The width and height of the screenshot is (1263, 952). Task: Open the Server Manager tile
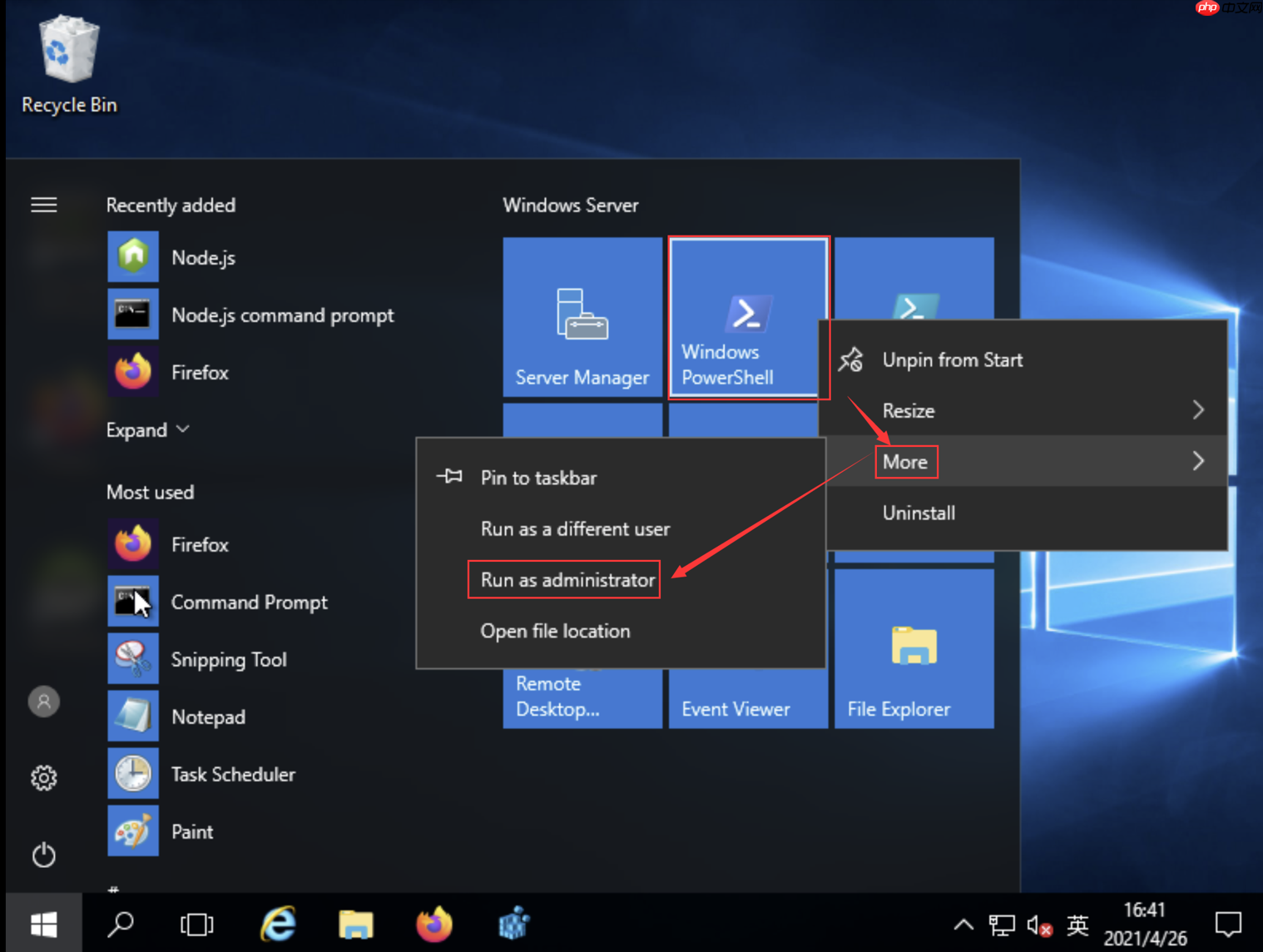[582, 317]
